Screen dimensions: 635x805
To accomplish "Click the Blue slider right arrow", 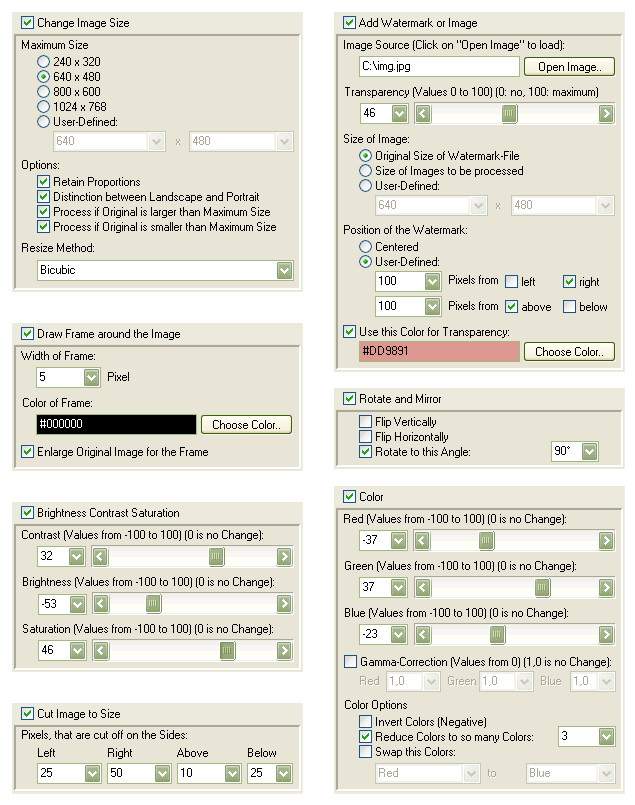I will point(606,635).
